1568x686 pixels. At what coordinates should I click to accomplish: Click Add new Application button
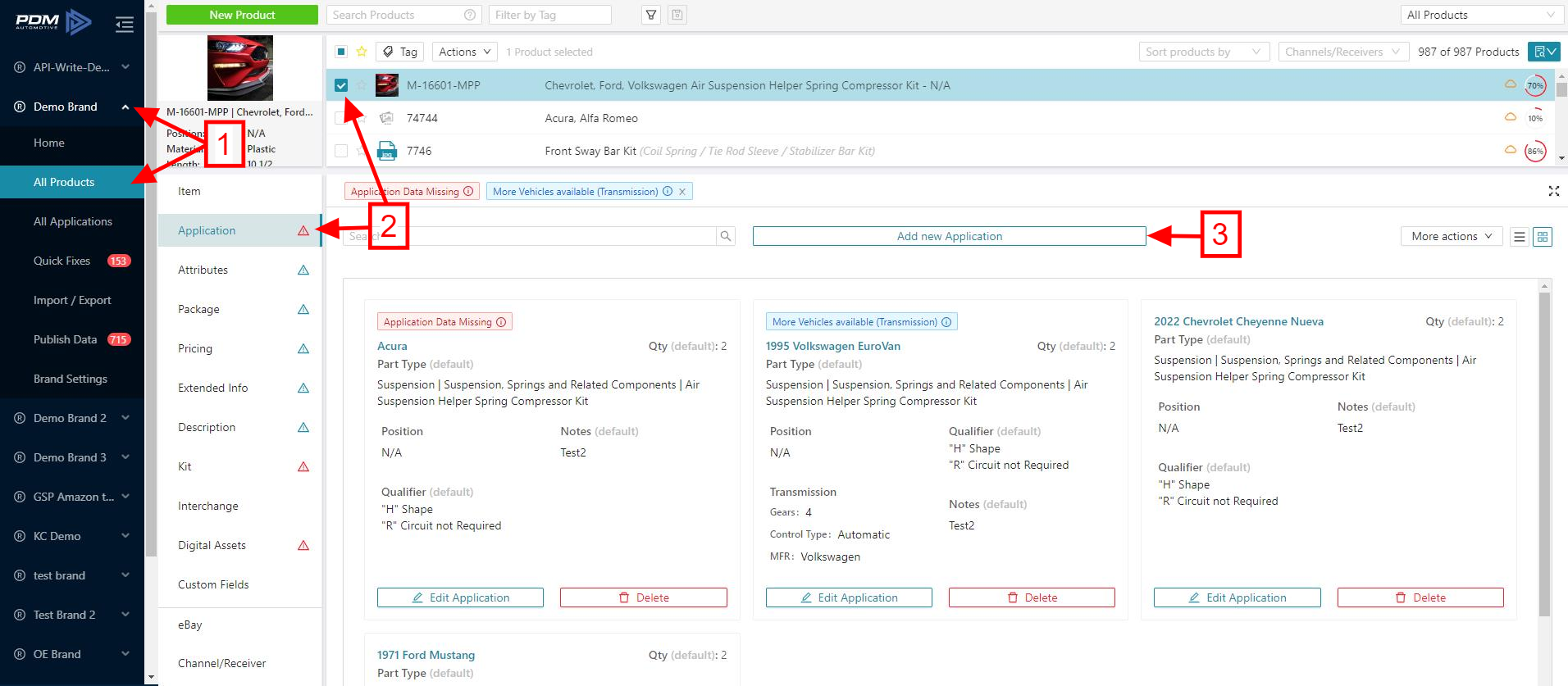(x=949, y=236)
